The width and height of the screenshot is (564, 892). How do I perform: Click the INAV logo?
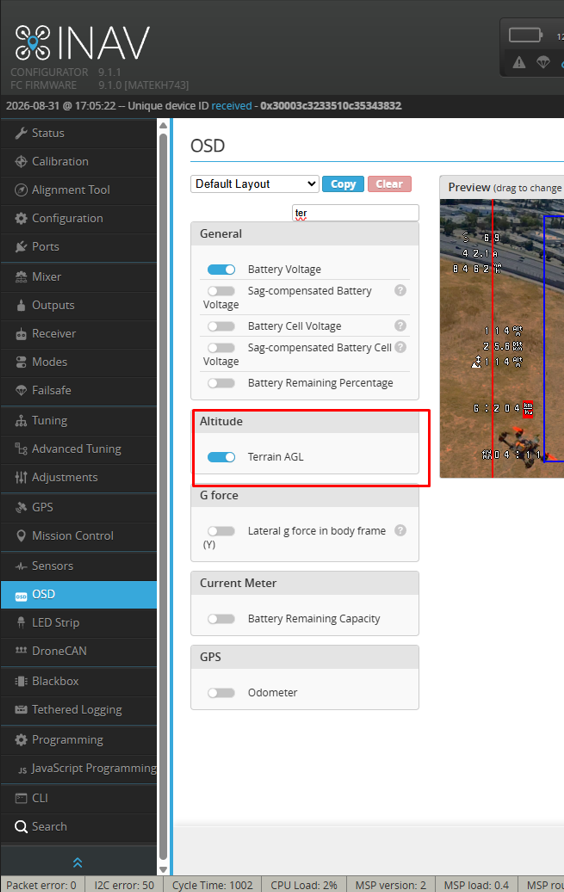[x=82, y=43]
